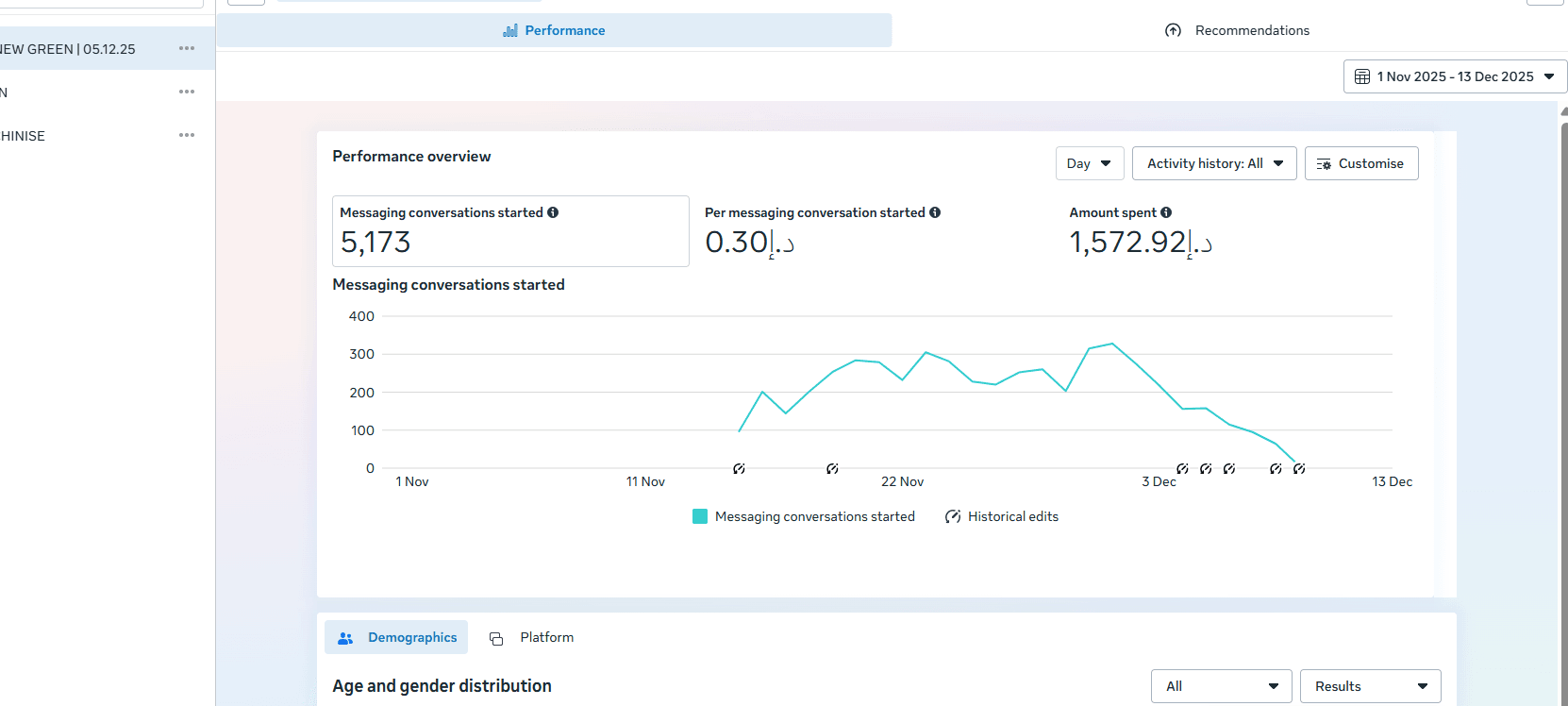Image resolution: width=1568 pixels, height=706 pixels.
Task: Click info icon next to Amount spent
Action: (1166, 212)
